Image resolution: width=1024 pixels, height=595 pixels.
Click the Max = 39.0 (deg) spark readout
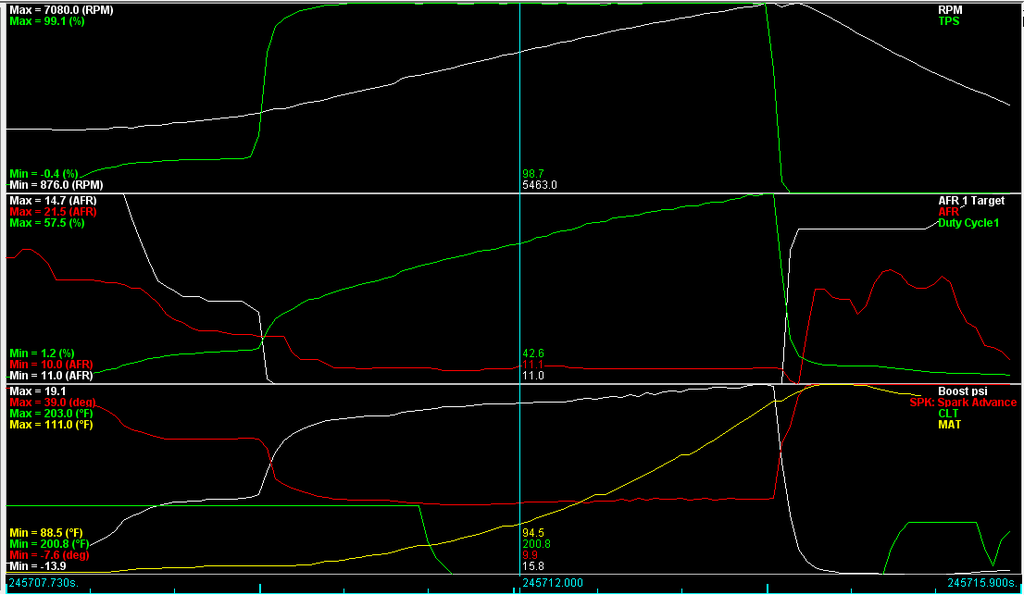click(52, 402)
